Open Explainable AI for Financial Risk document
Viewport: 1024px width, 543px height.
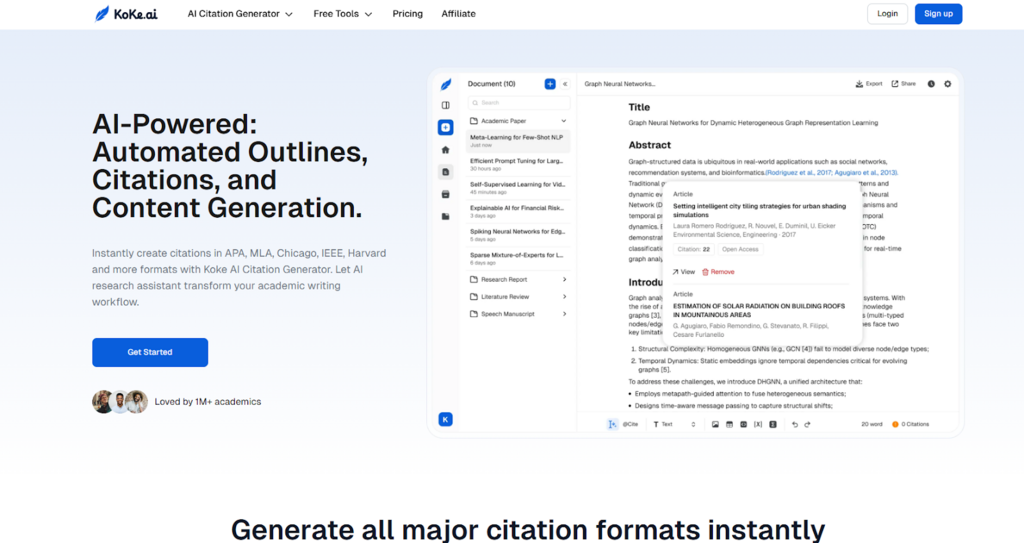pos(519,211)
